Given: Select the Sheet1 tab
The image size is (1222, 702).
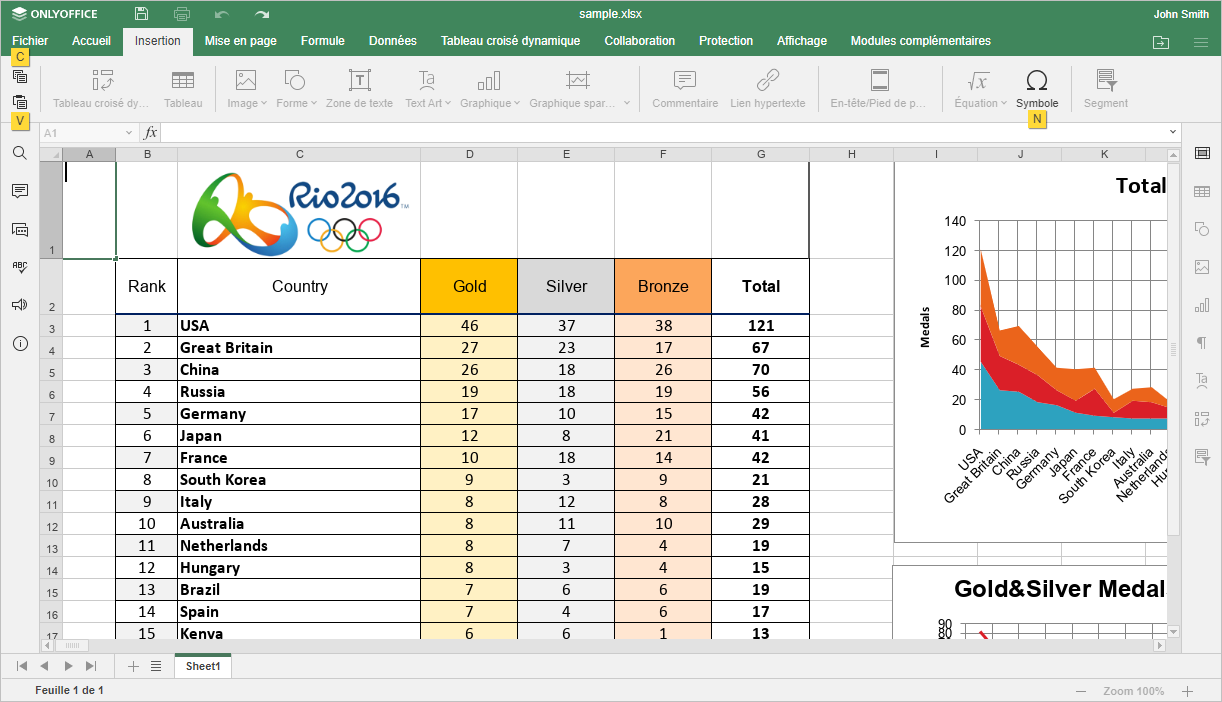Looking at the screenshot, I should 203,666.
